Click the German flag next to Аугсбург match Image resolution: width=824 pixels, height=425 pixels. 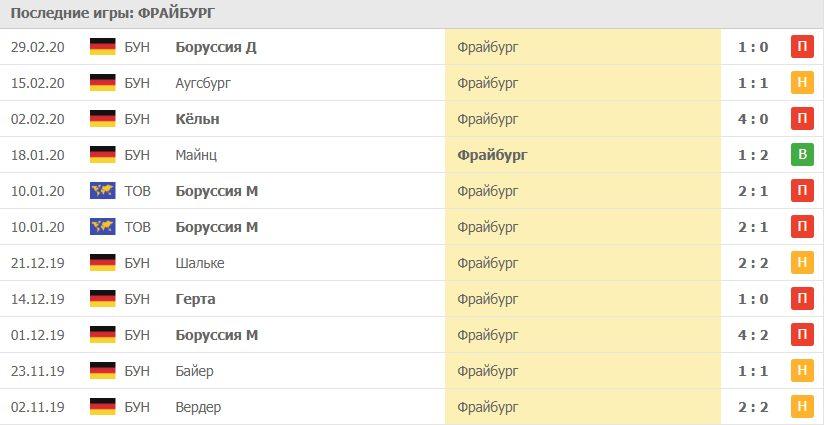coord(103,83)
